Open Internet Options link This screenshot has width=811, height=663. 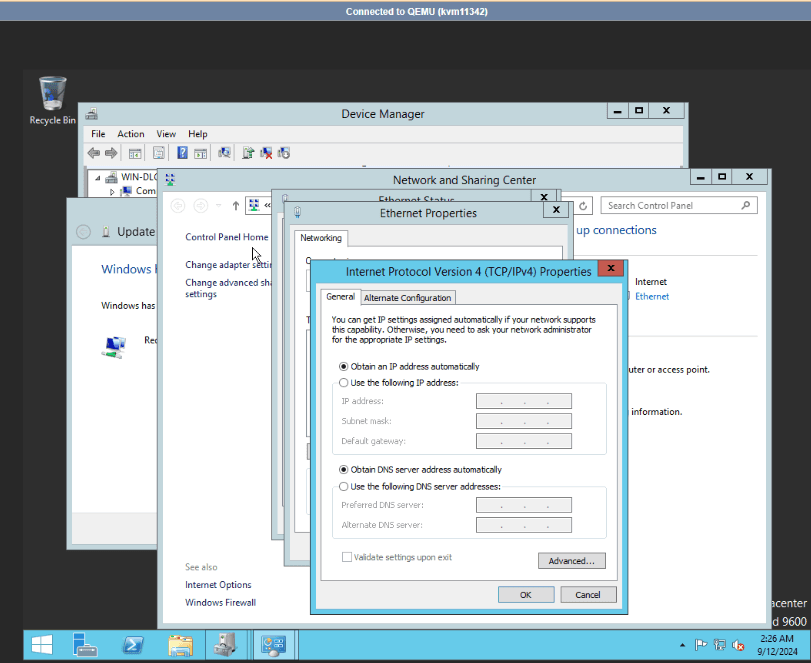pyautogui.click(x=218, y=584)
